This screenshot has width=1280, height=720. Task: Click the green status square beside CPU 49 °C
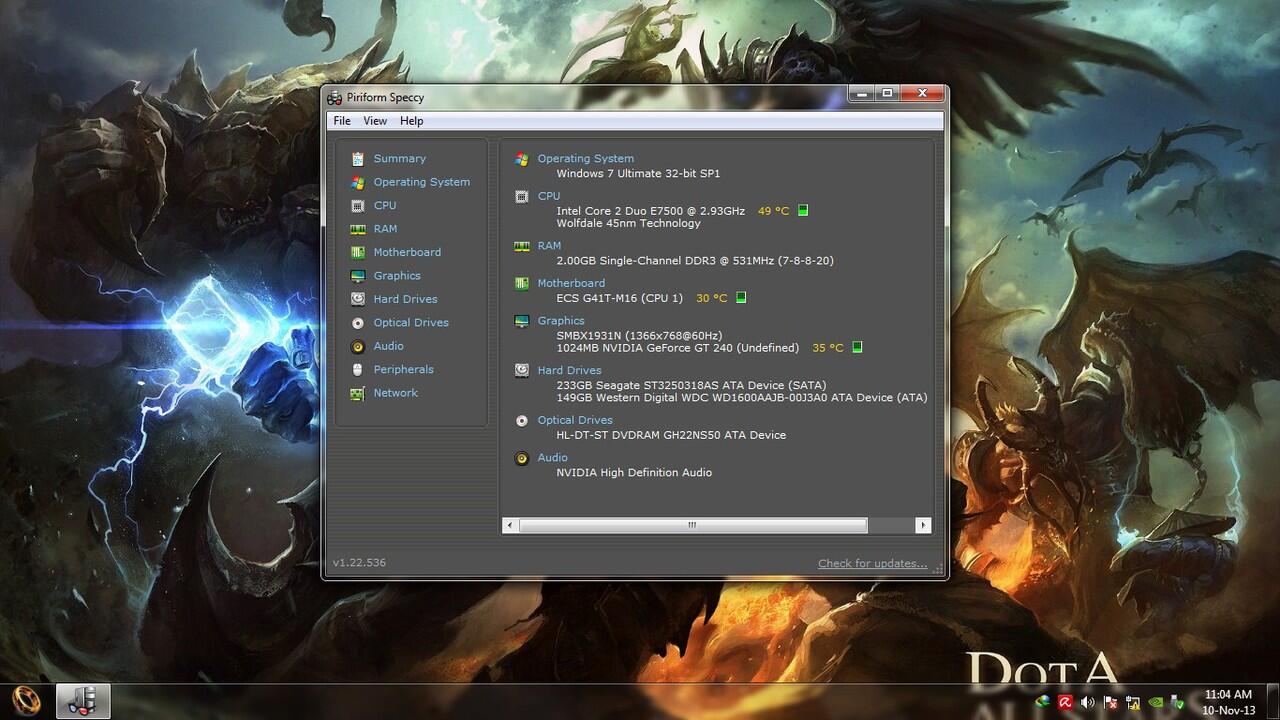(x=803, y=211)
